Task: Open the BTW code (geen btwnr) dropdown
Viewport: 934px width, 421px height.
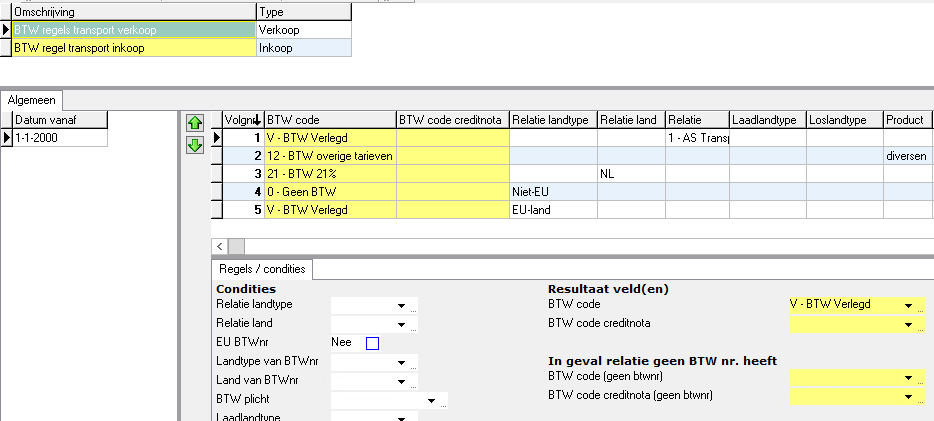Action: coord(908,378)
